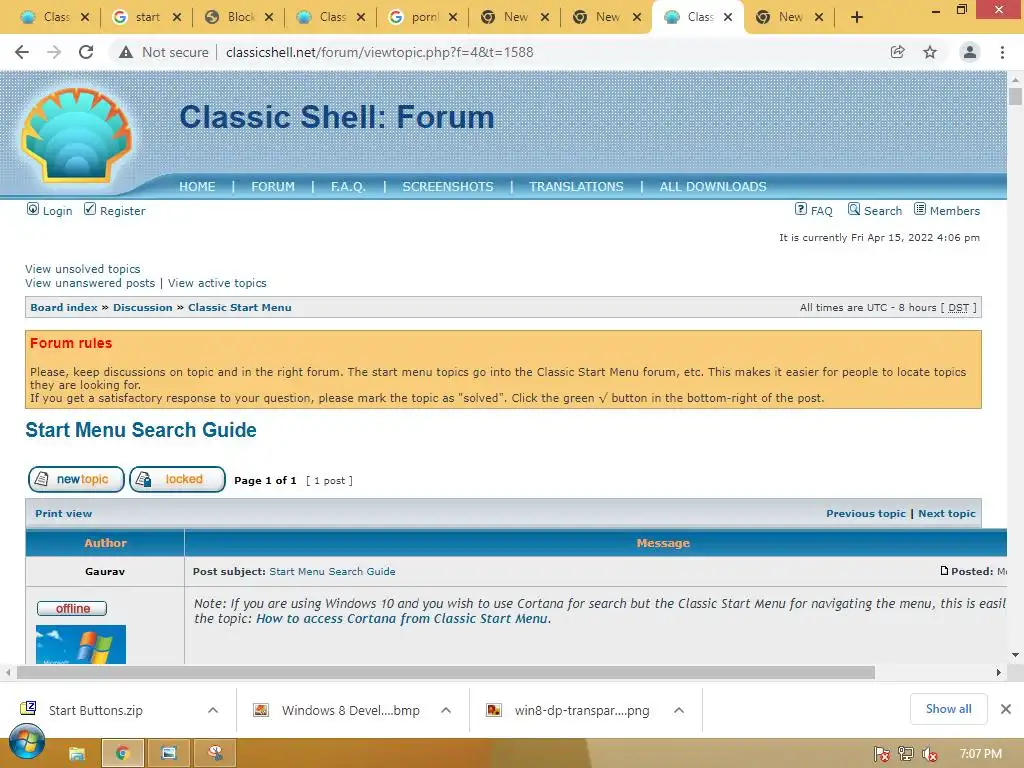The height and width of the screenshot is (768, 1024).
Task: Open View unsolved topics link
Action: (82, 269)
